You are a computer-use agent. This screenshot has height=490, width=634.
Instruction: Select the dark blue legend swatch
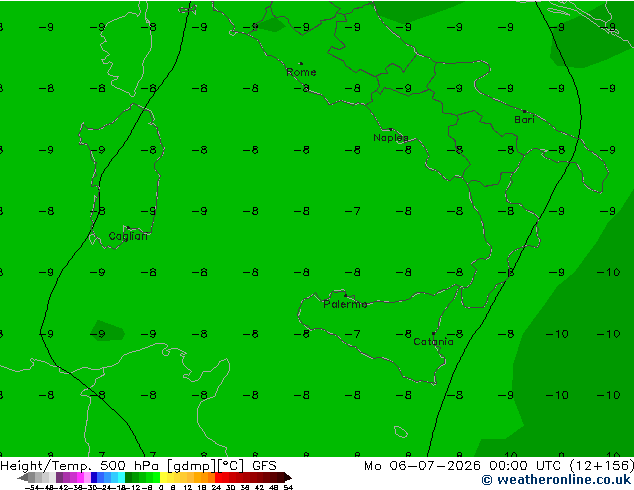(94, 477)
